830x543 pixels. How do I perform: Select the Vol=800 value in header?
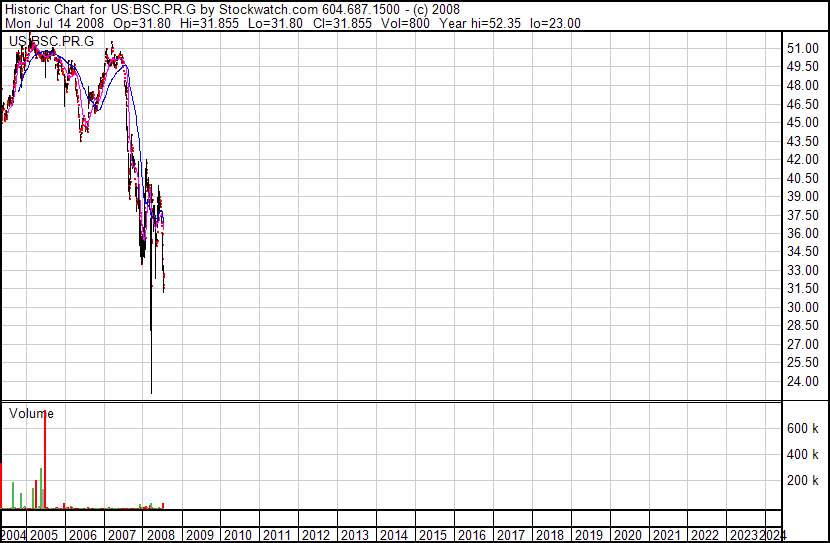point(405,23)
